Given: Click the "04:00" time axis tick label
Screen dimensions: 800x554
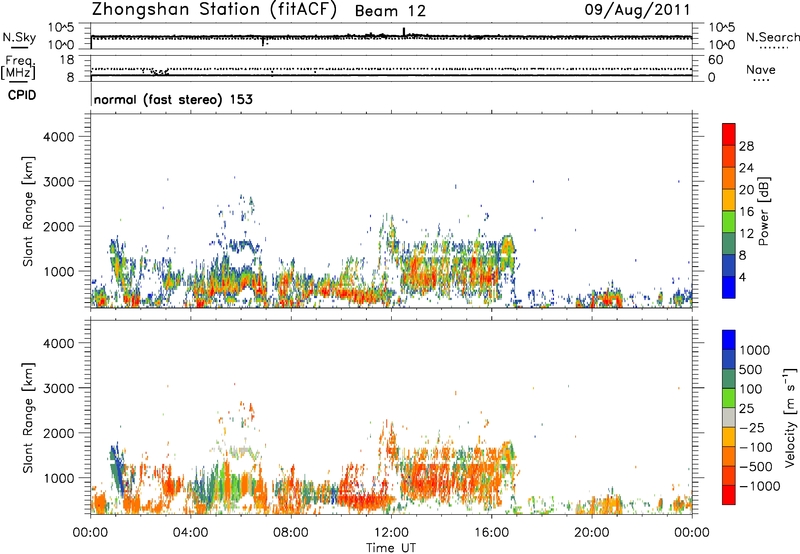Looking at the screenshot, I should pyautogui.click(x=191, y=533).
